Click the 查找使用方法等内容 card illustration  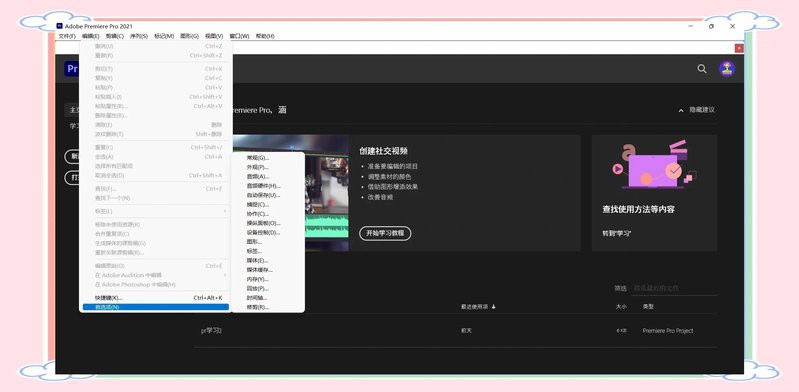tap(654, 164)
